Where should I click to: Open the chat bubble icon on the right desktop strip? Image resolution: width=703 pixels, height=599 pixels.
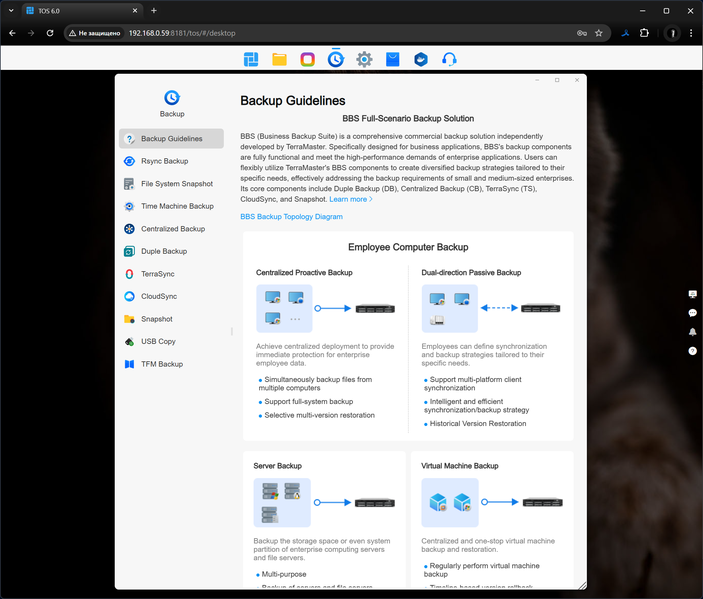tap(693, 313)
